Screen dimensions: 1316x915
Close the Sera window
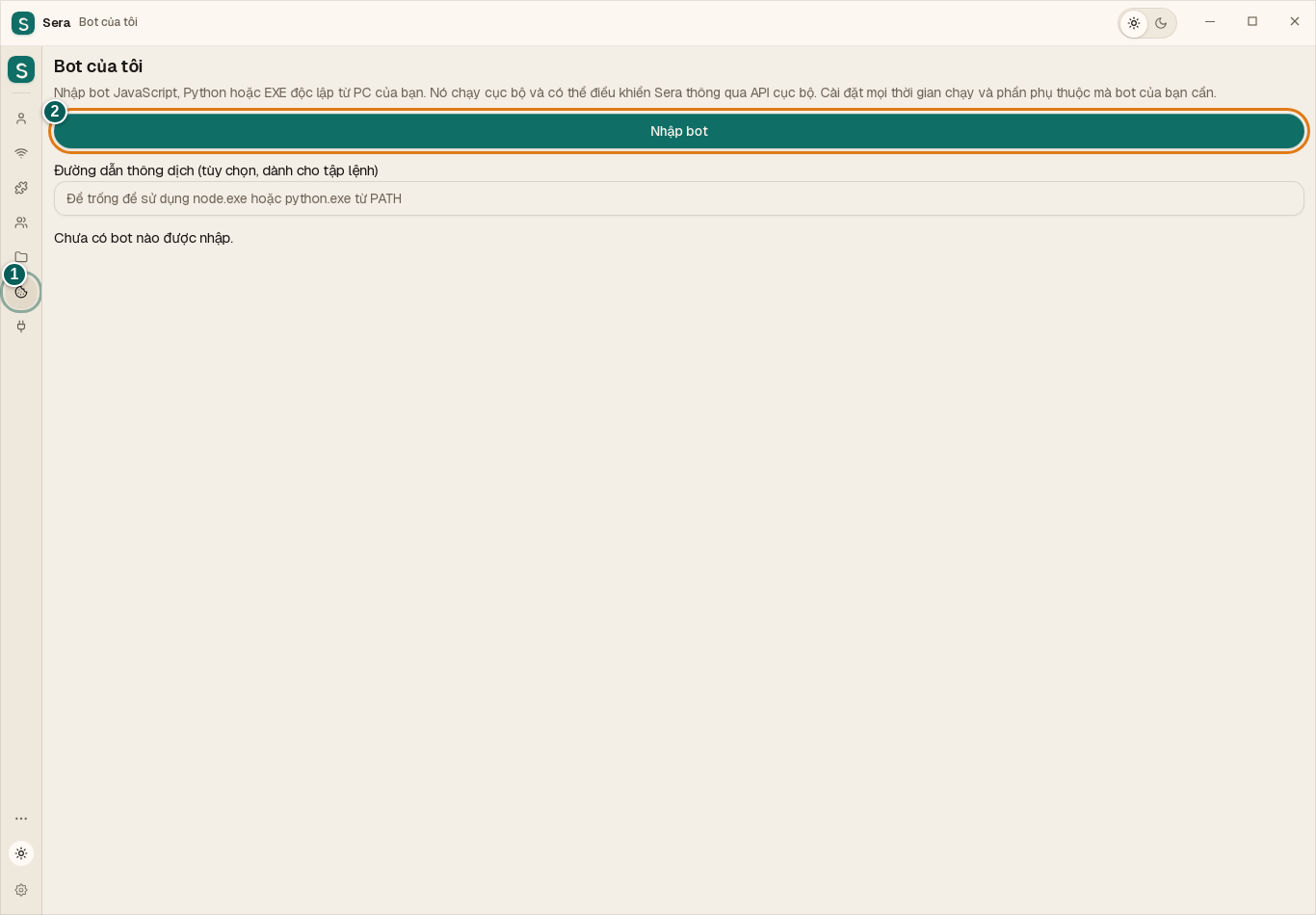1295,22
